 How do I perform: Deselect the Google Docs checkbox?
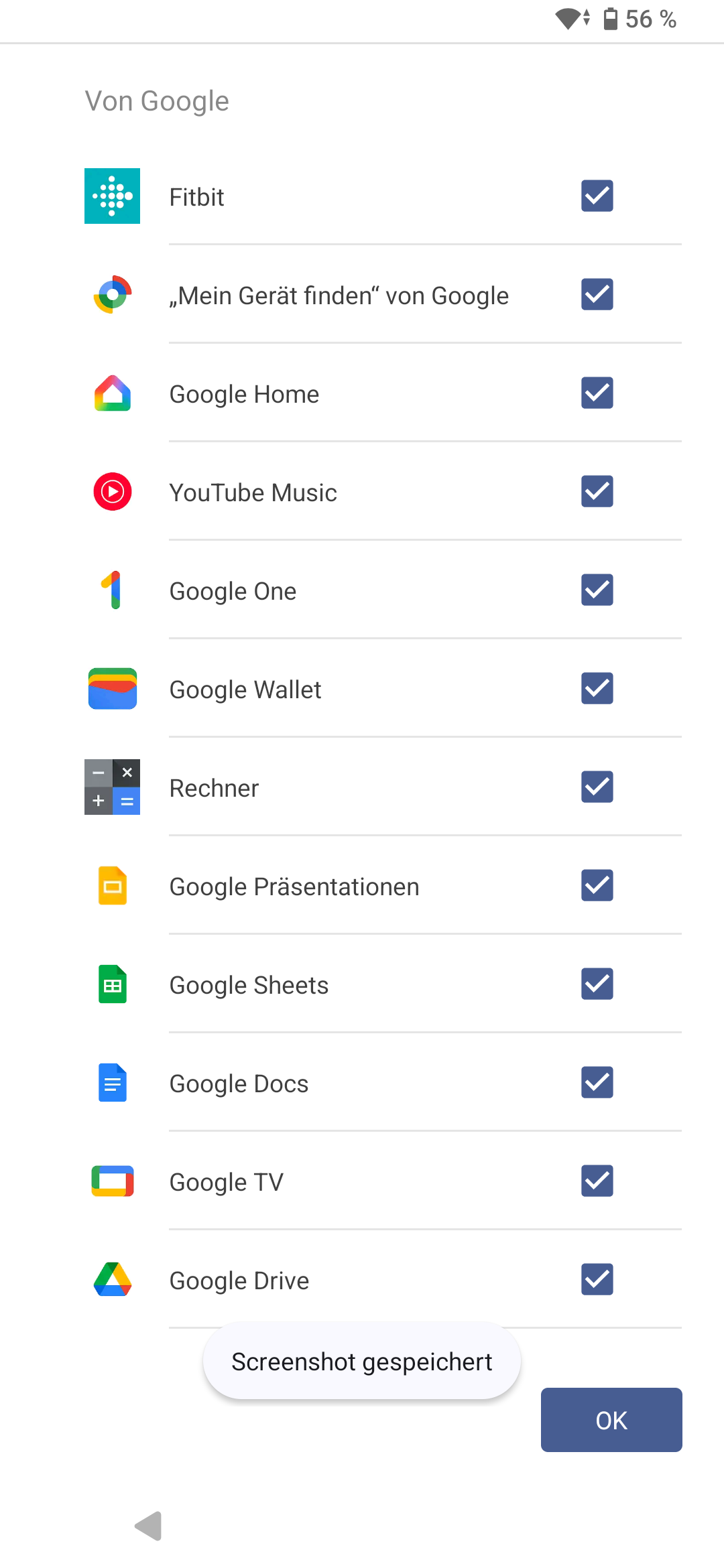pos(597,1083)
